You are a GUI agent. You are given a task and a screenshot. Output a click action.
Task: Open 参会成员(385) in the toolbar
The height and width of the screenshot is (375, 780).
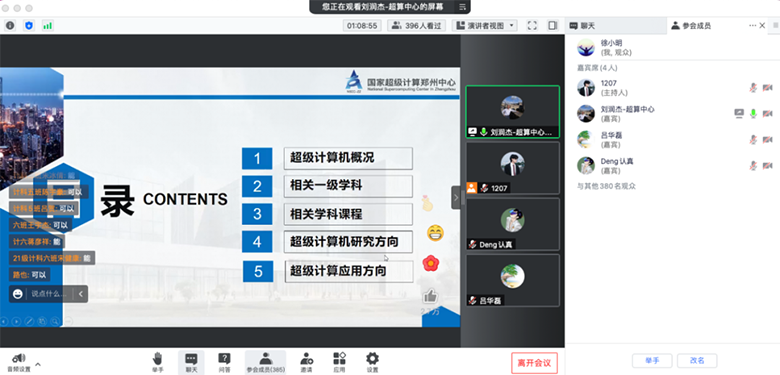[266, 363]
